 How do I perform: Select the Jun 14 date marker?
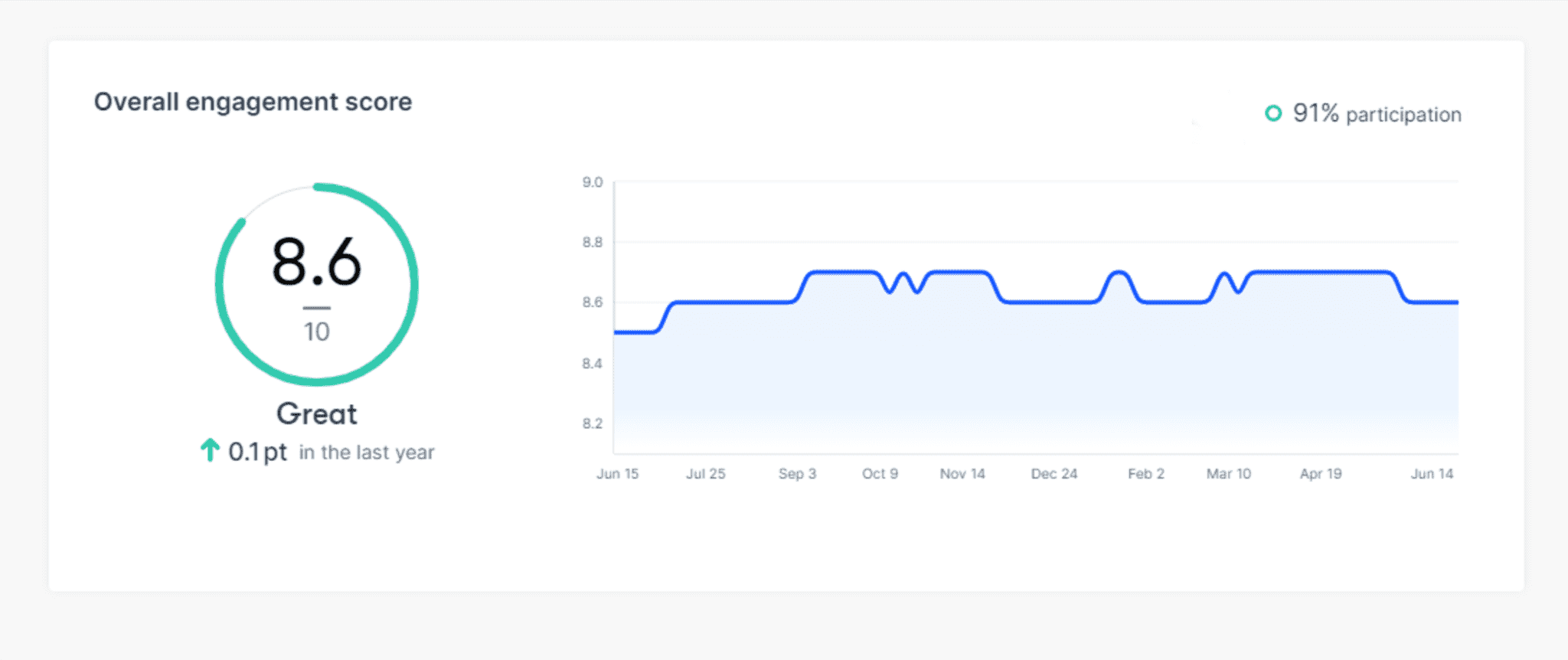tap(1432, 474)
